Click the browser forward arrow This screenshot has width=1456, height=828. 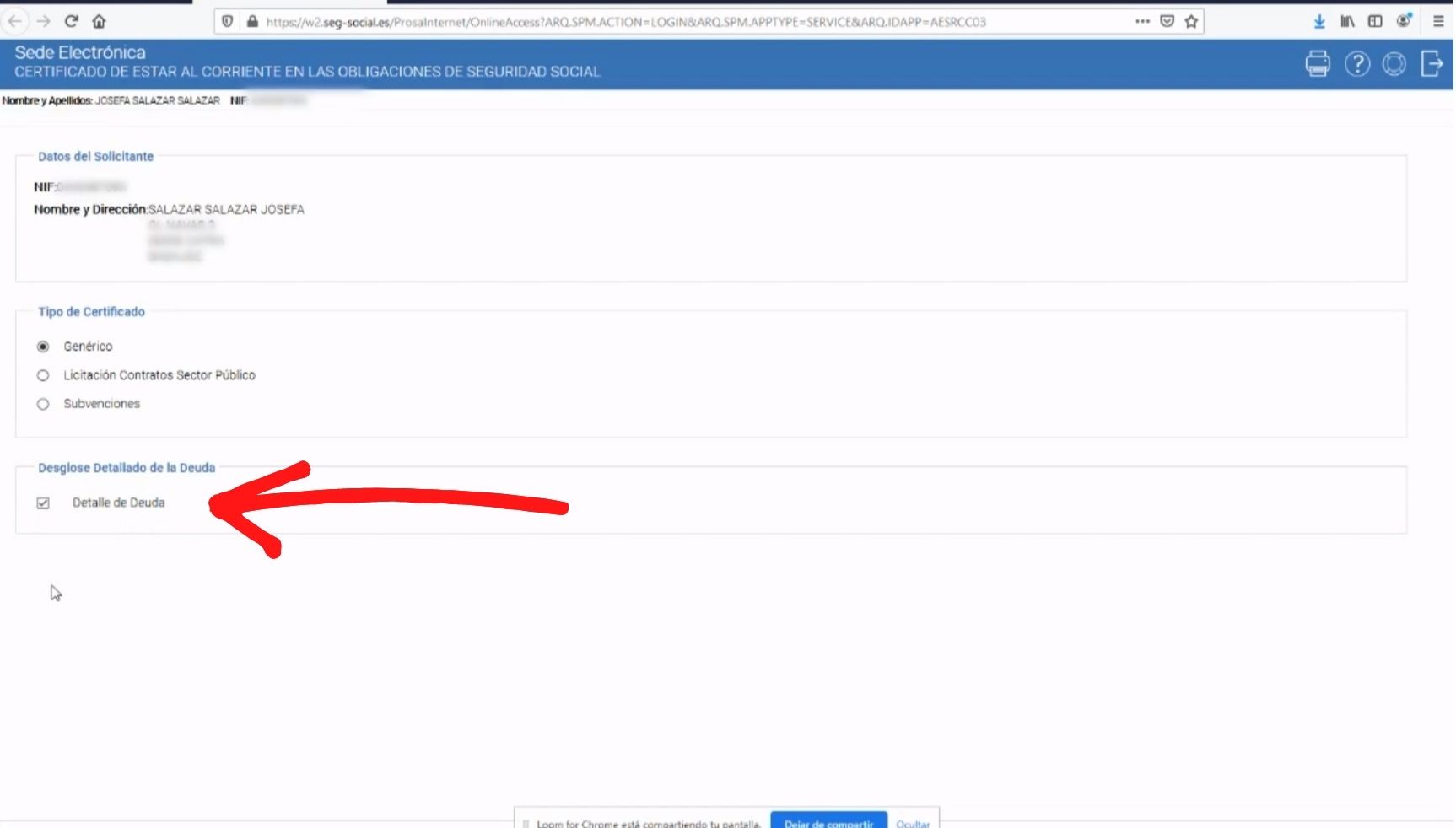tap(44, 21)
